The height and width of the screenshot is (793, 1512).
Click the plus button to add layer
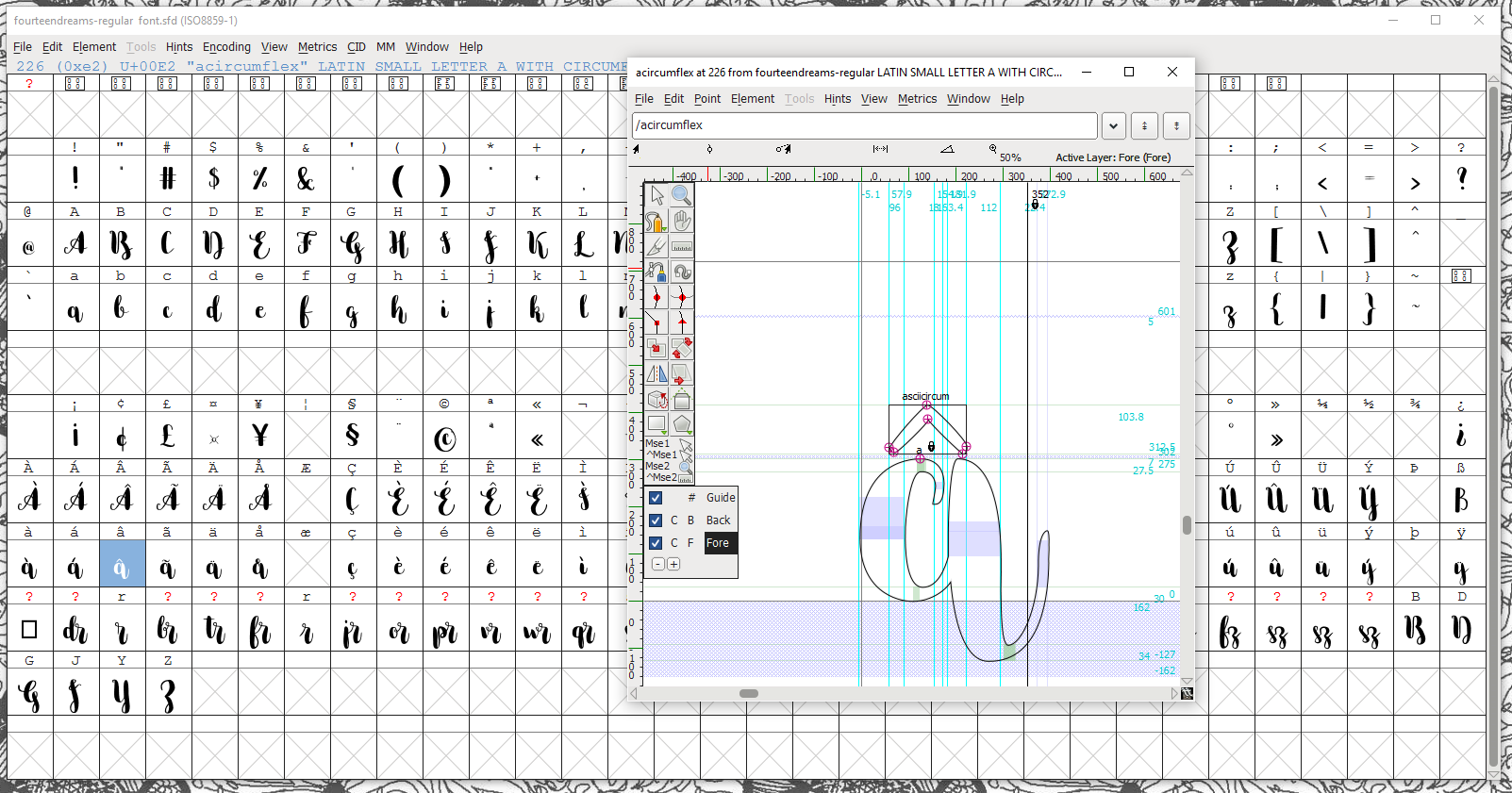tap(673, 564)
